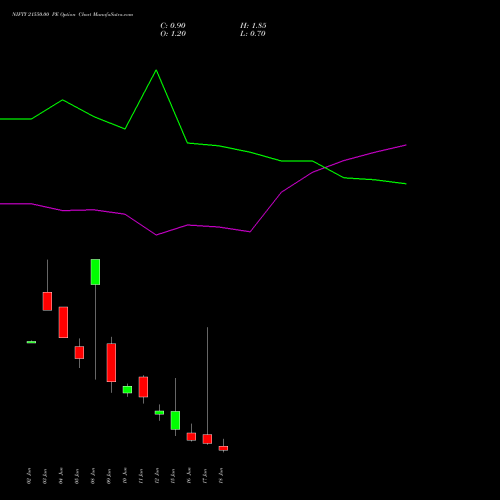Click the open value "O: 1.20"
Screen dimensions: 500x500
coord(173,34)
